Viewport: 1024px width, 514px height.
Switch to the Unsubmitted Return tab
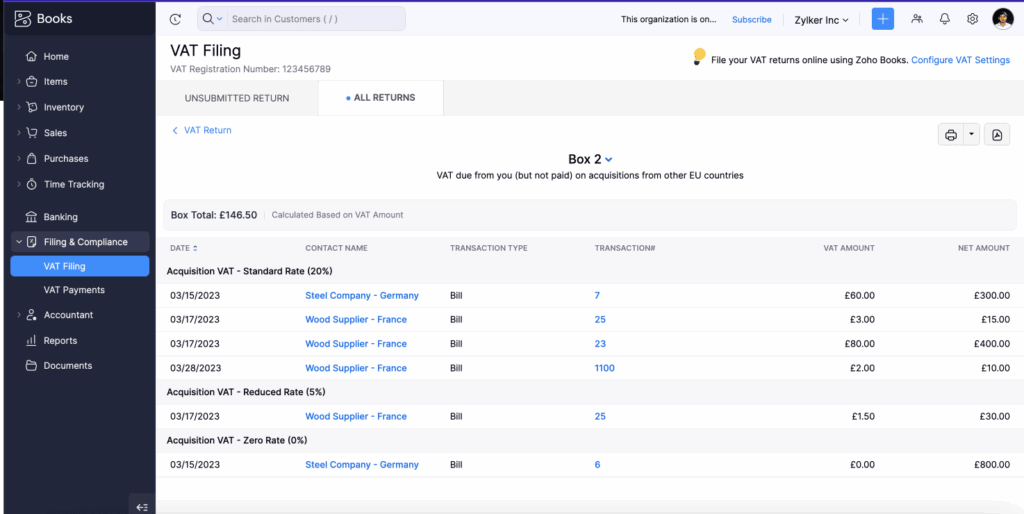point(237,98)
